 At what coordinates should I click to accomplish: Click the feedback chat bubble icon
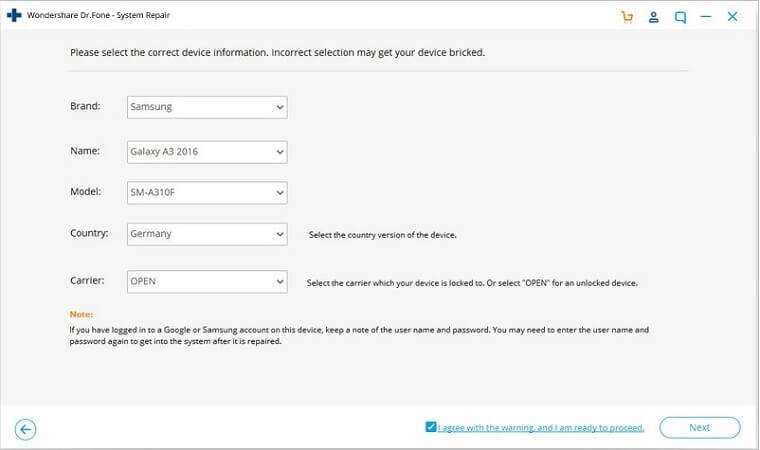coord(680,17)
